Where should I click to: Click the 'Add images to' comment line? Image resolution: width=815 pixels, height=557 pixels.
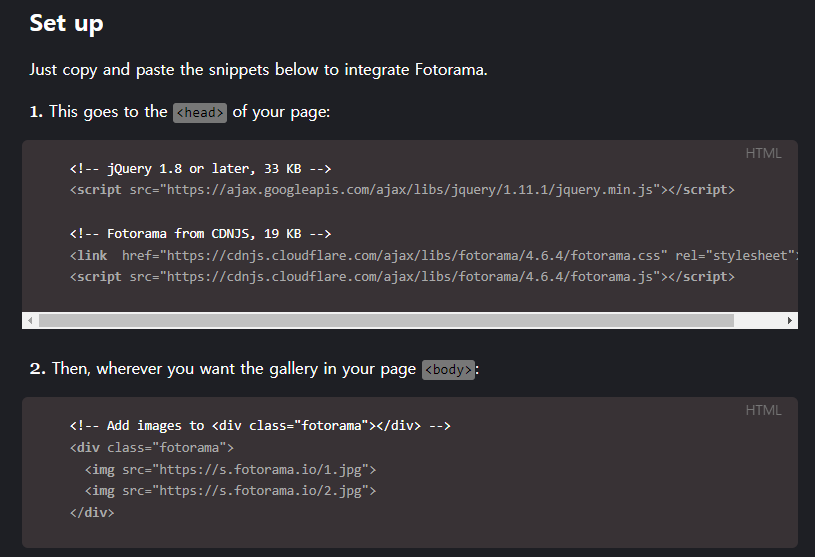pos(260,426)
